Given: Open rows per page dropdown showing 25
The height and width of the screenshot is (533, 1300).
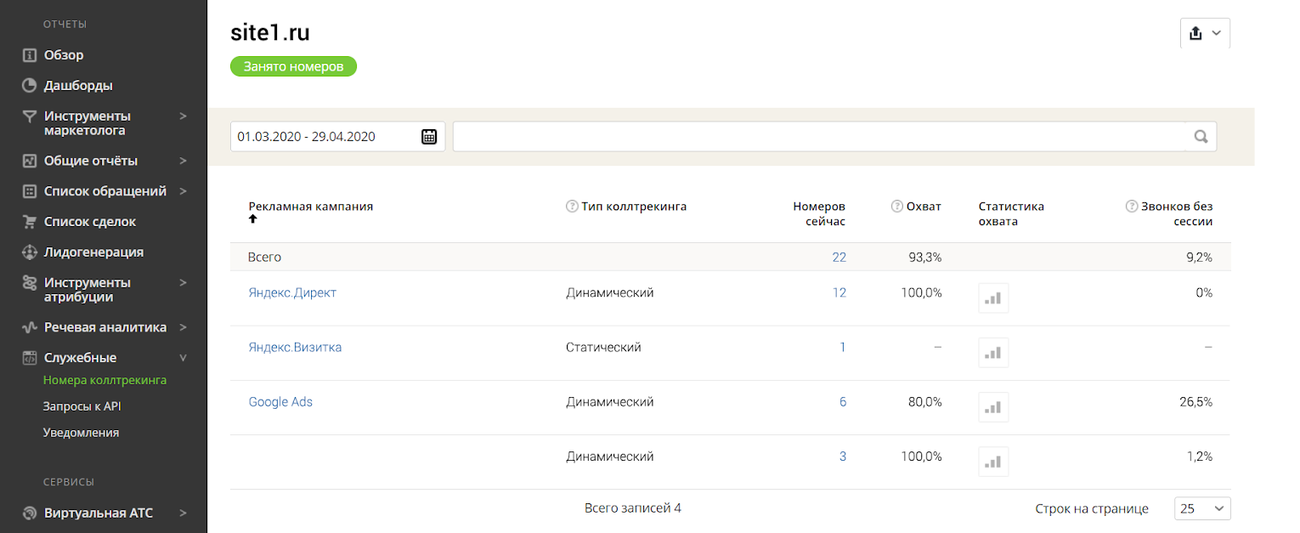Looking at the screenshot, I should (x=1202, y=509).
